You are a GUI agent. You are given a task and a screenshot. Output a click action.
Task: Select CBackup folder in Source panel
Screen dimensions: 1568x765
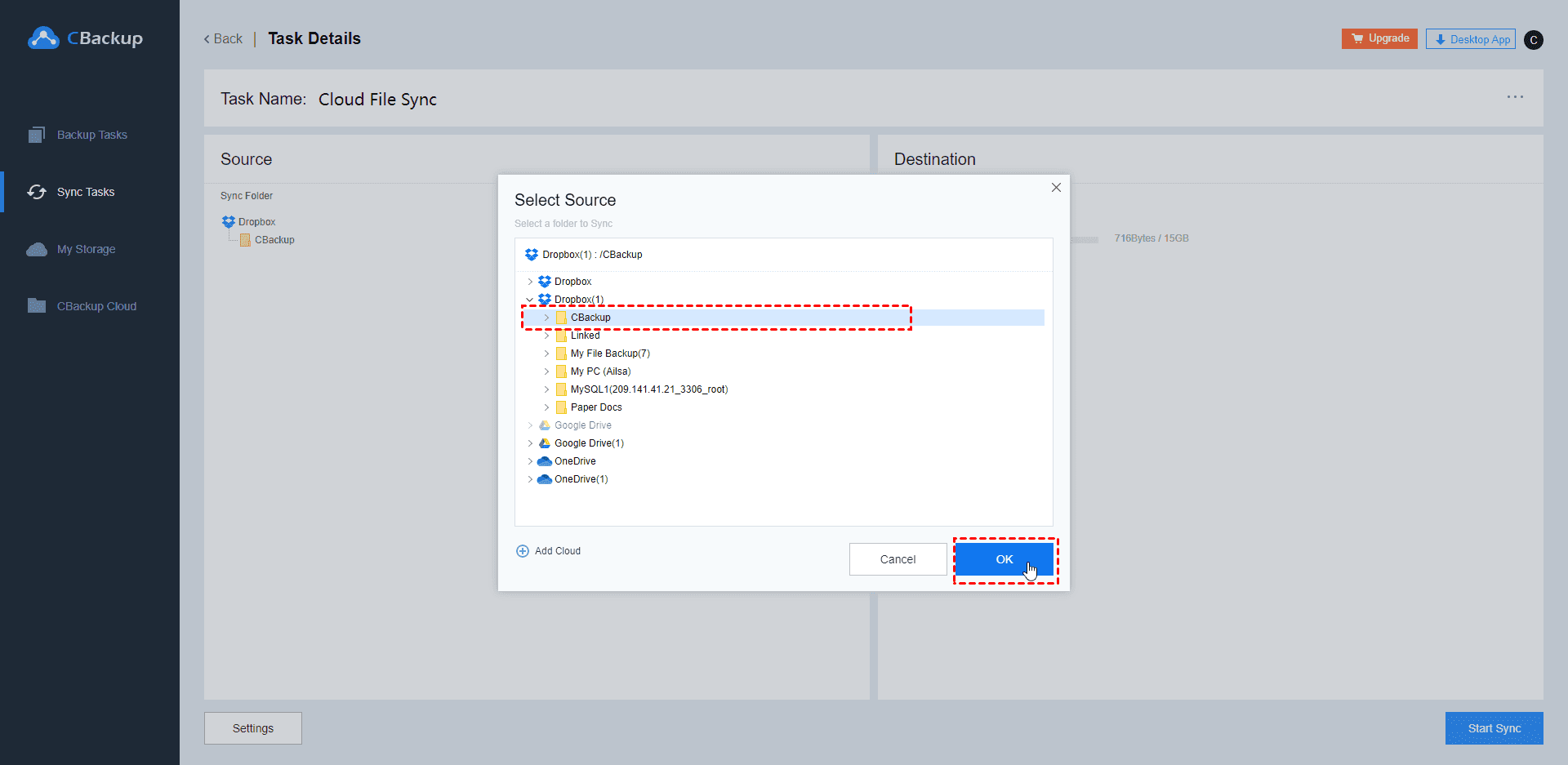pos(274,240)
